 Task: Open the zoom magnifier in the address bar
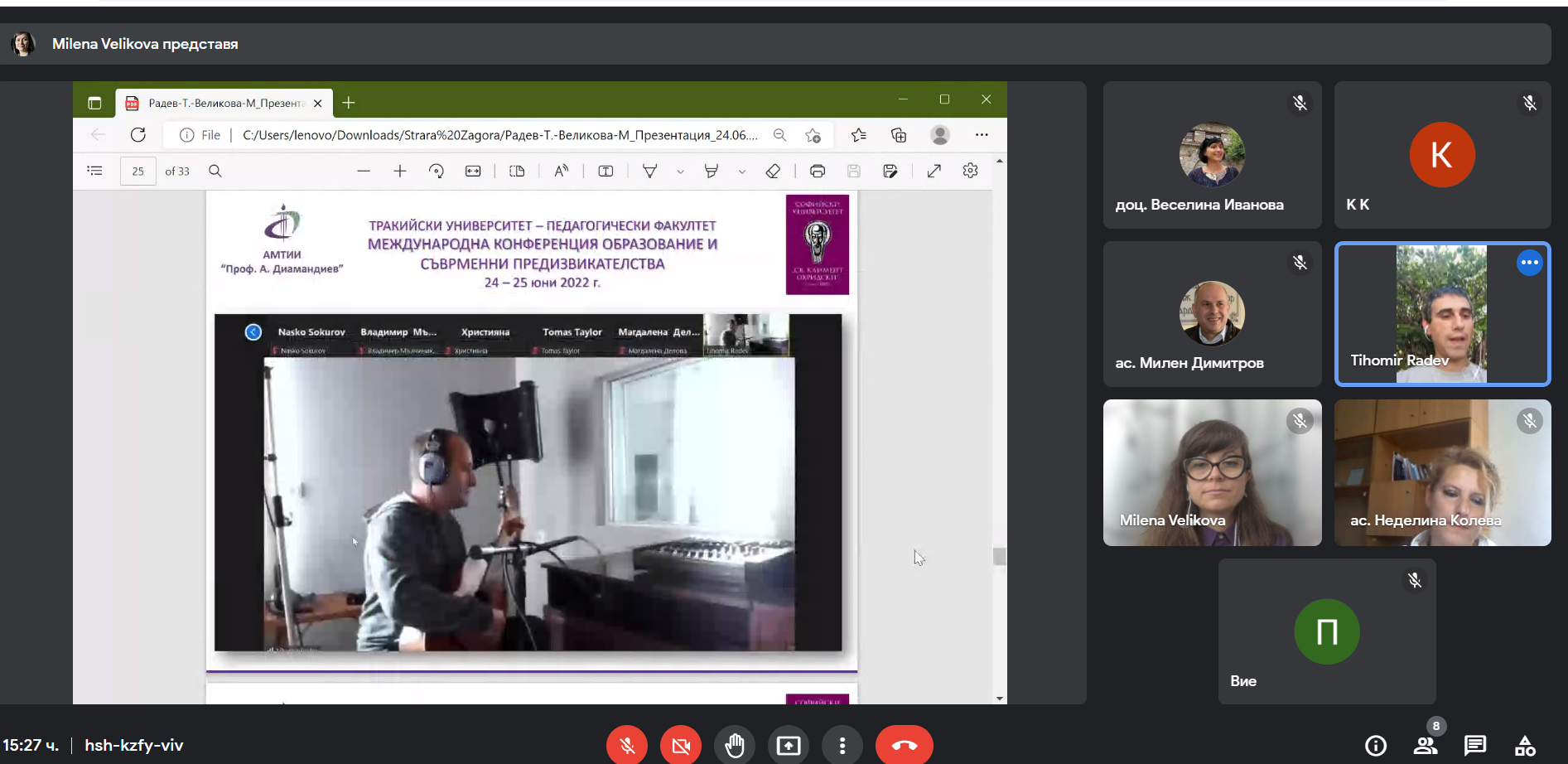tap(779, 135)
